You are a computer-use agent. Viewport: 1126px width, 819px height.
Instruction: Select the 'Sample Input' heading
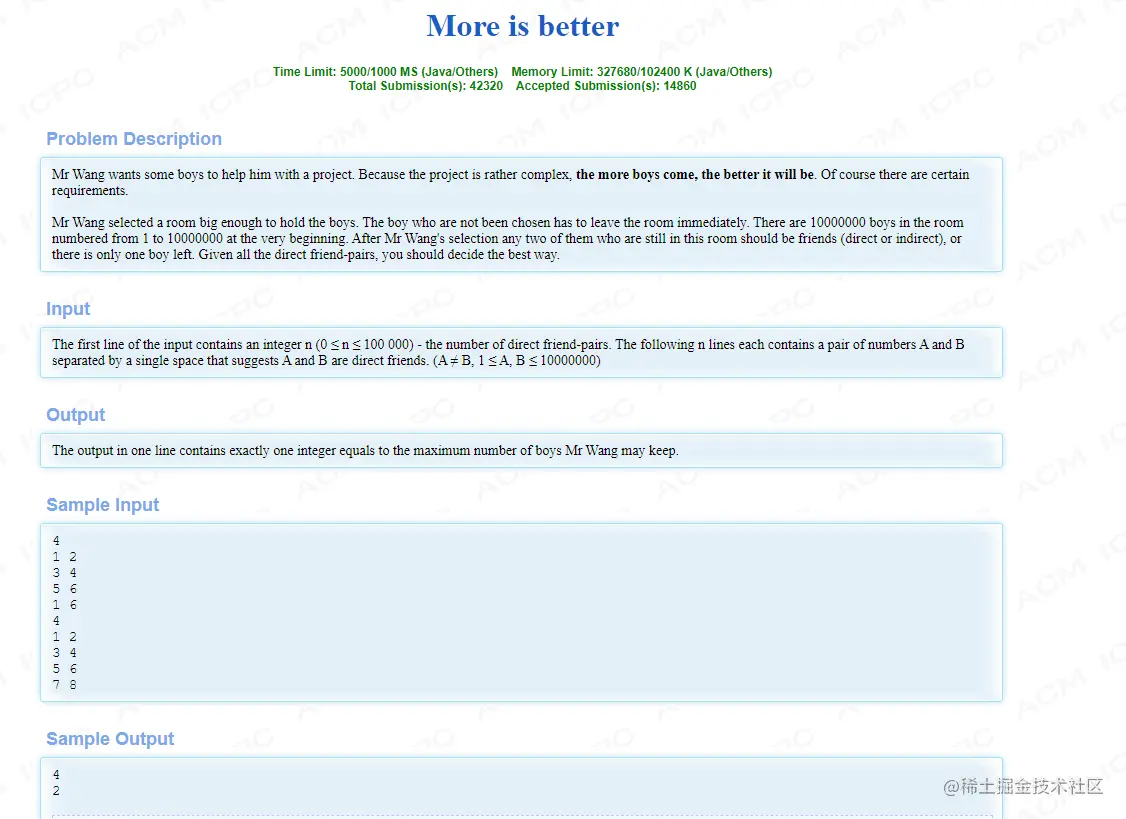103,505
